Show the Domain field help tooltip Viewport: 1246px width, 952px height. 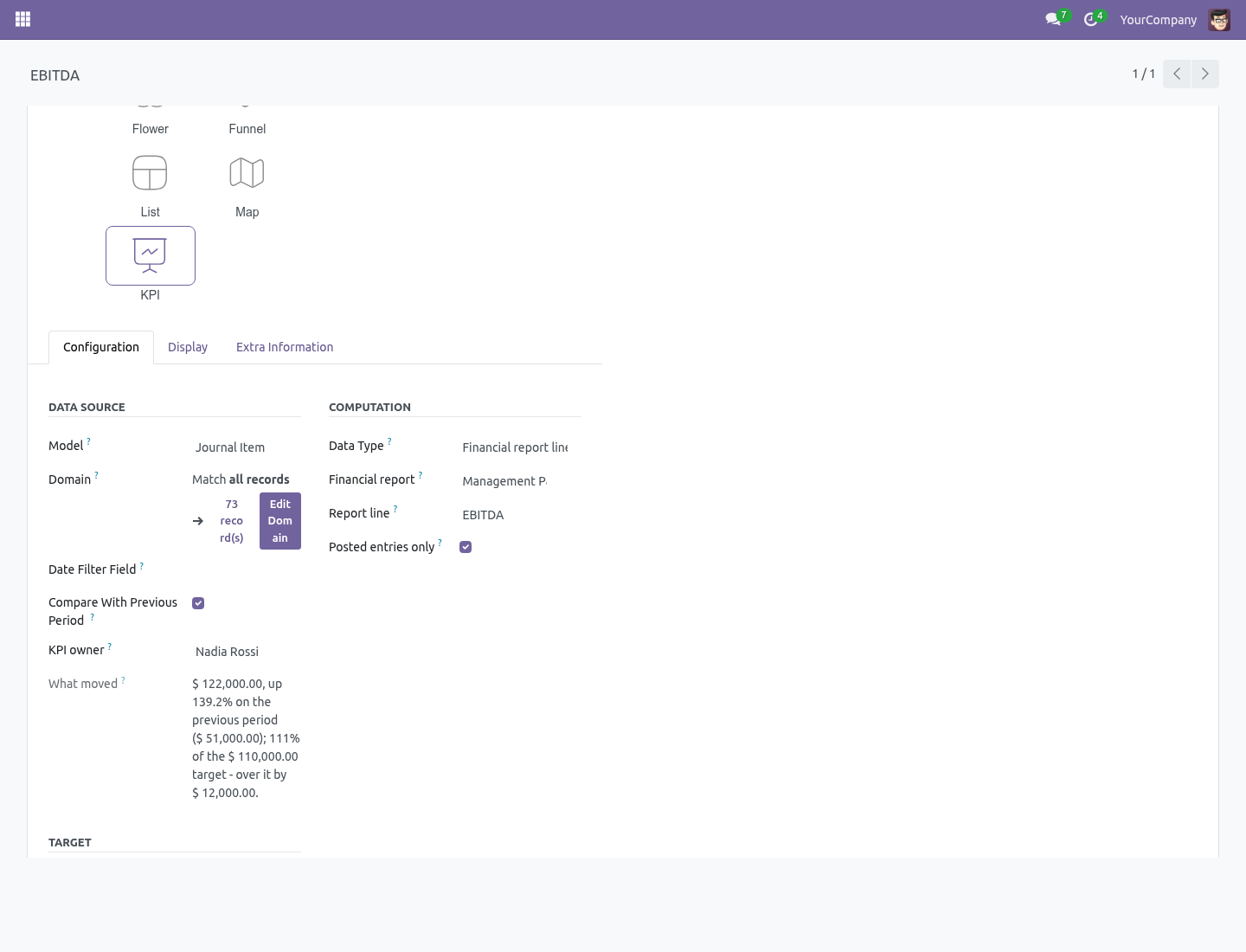point(96,475)
